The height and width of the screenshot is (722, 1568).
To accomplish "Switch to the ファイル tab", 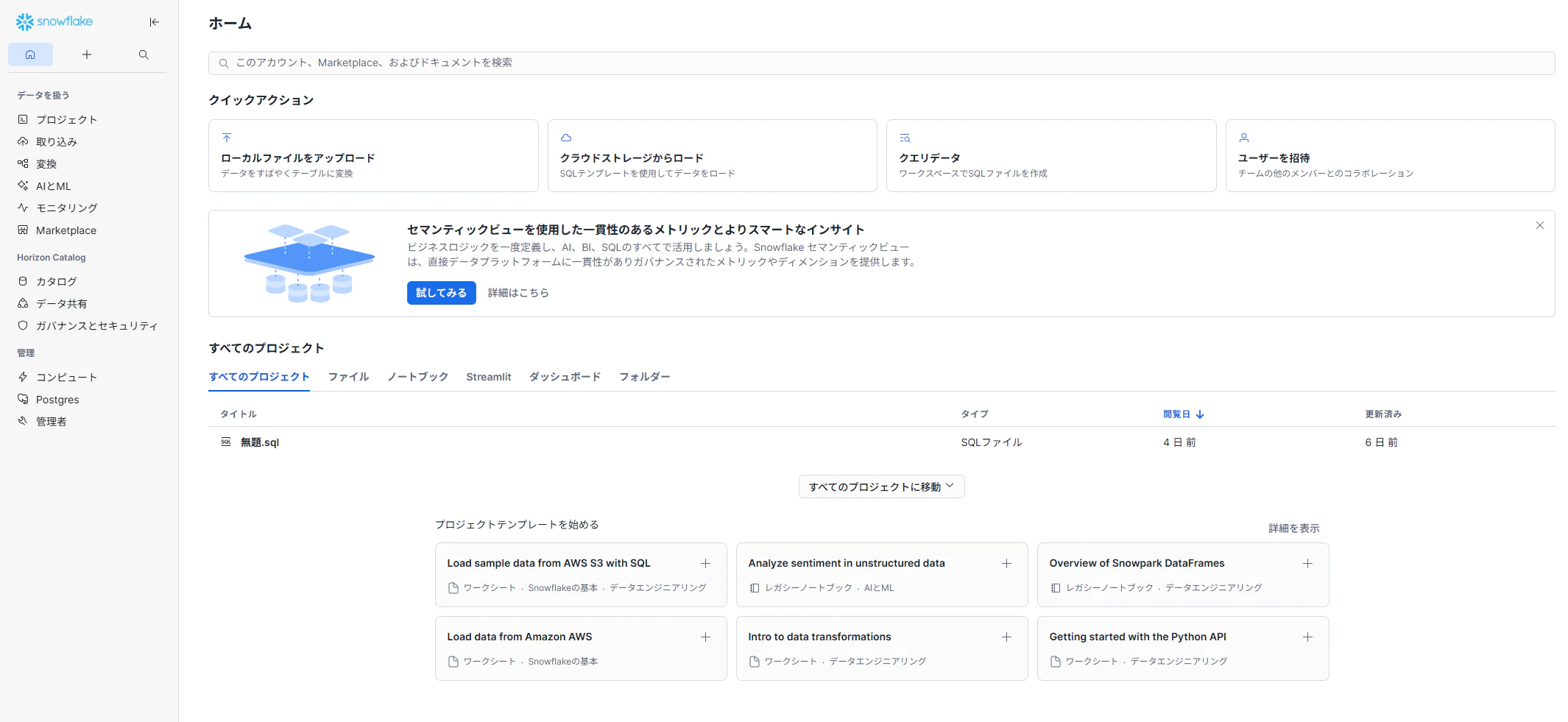I will pyautogui.click(x=349, y=377).
